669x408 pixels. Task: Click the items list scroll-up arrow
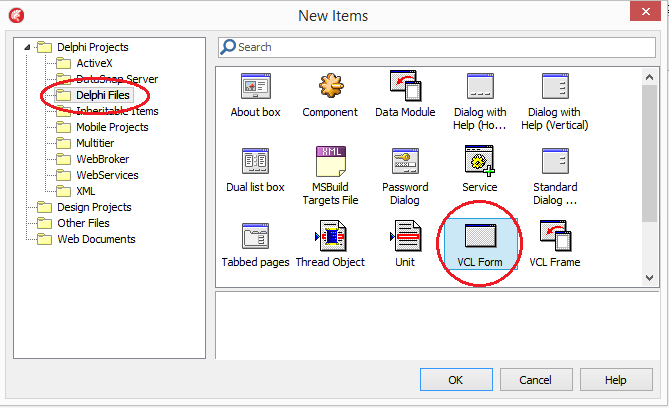point(649,77)
